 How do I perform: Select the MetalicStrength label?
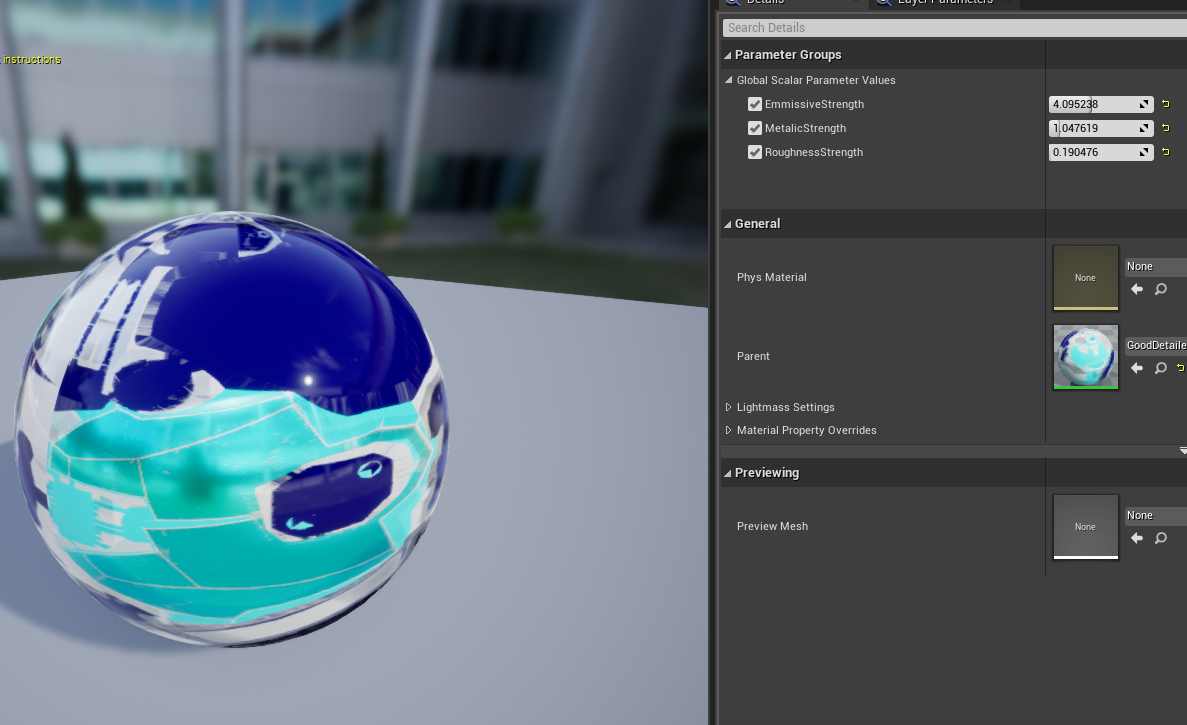[805, 129]
